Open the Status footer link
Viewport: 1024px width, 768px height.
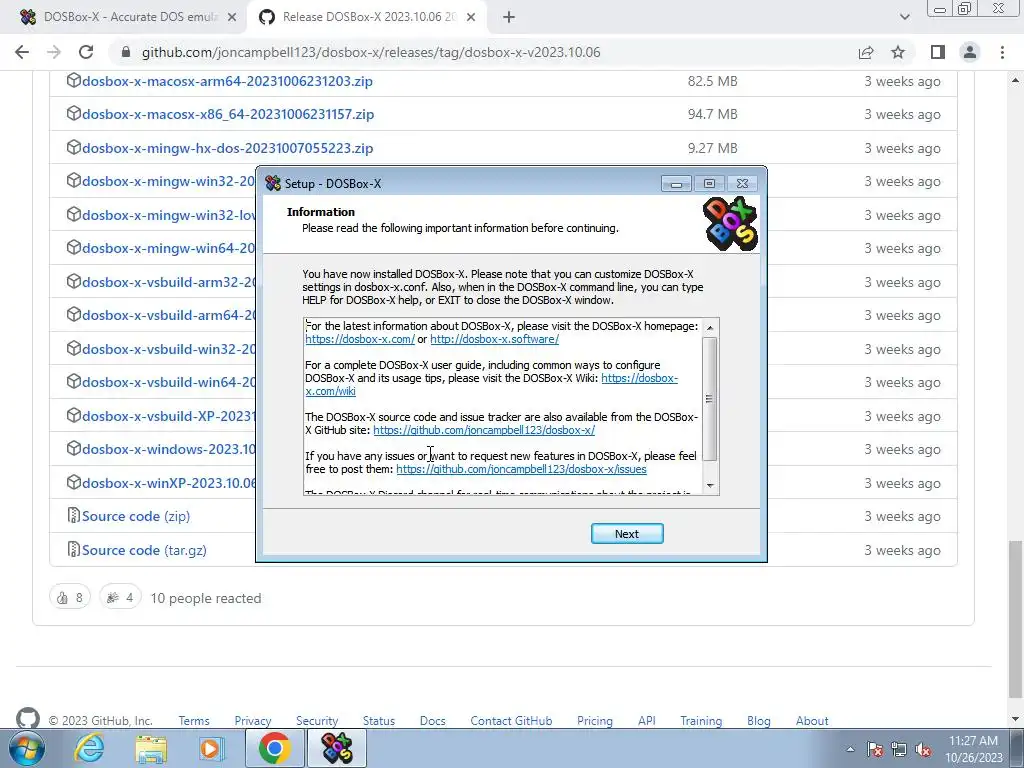pyautogui.click(x=379, y=721)
